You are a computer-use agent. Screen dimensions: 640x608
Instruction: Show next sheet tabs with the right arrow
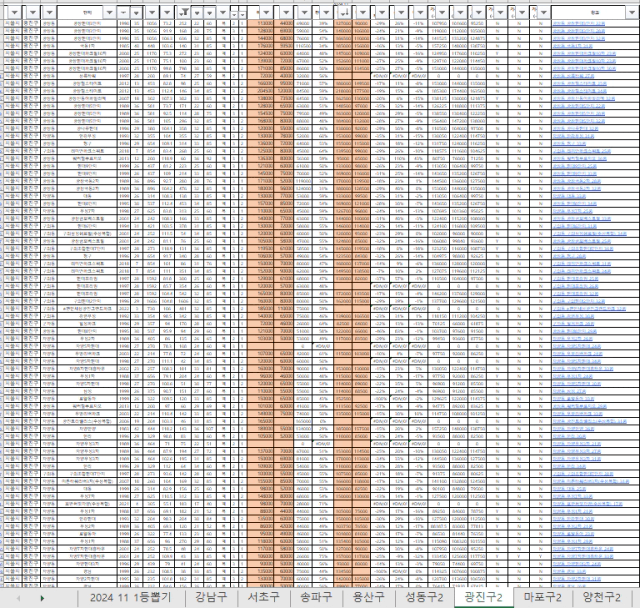click(x=42, y=598)
